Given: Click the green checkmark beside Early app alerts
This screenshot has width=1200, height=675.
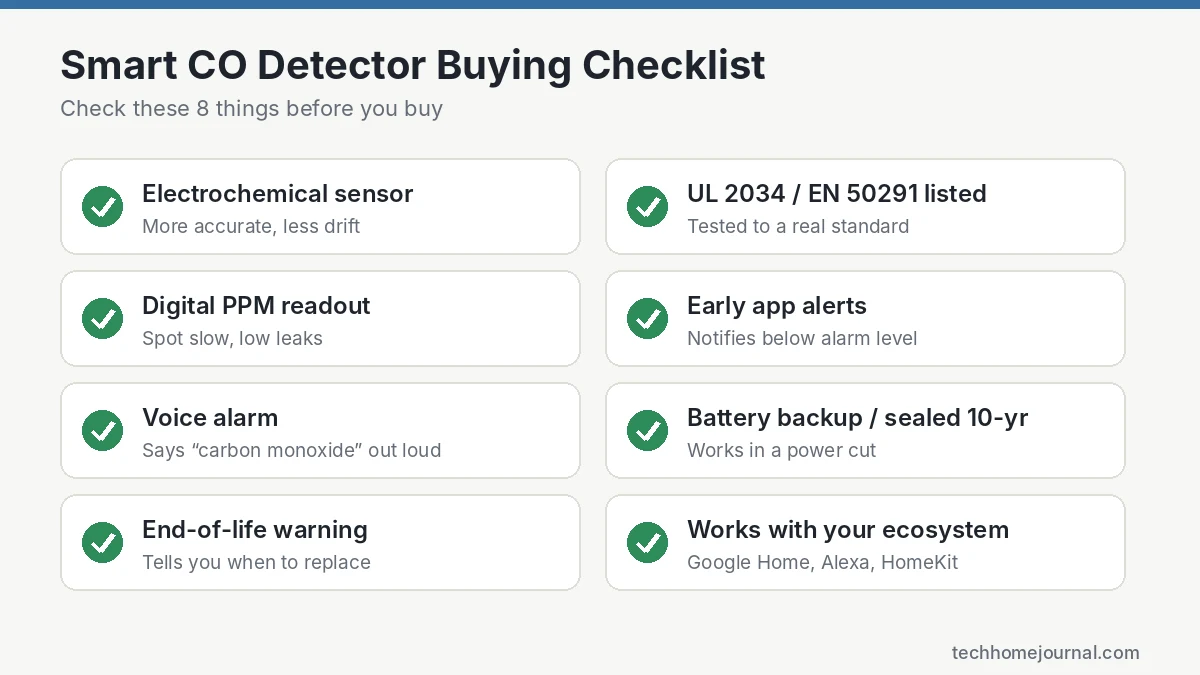Looking at the screenshot, I should click(x=647, y=319).
